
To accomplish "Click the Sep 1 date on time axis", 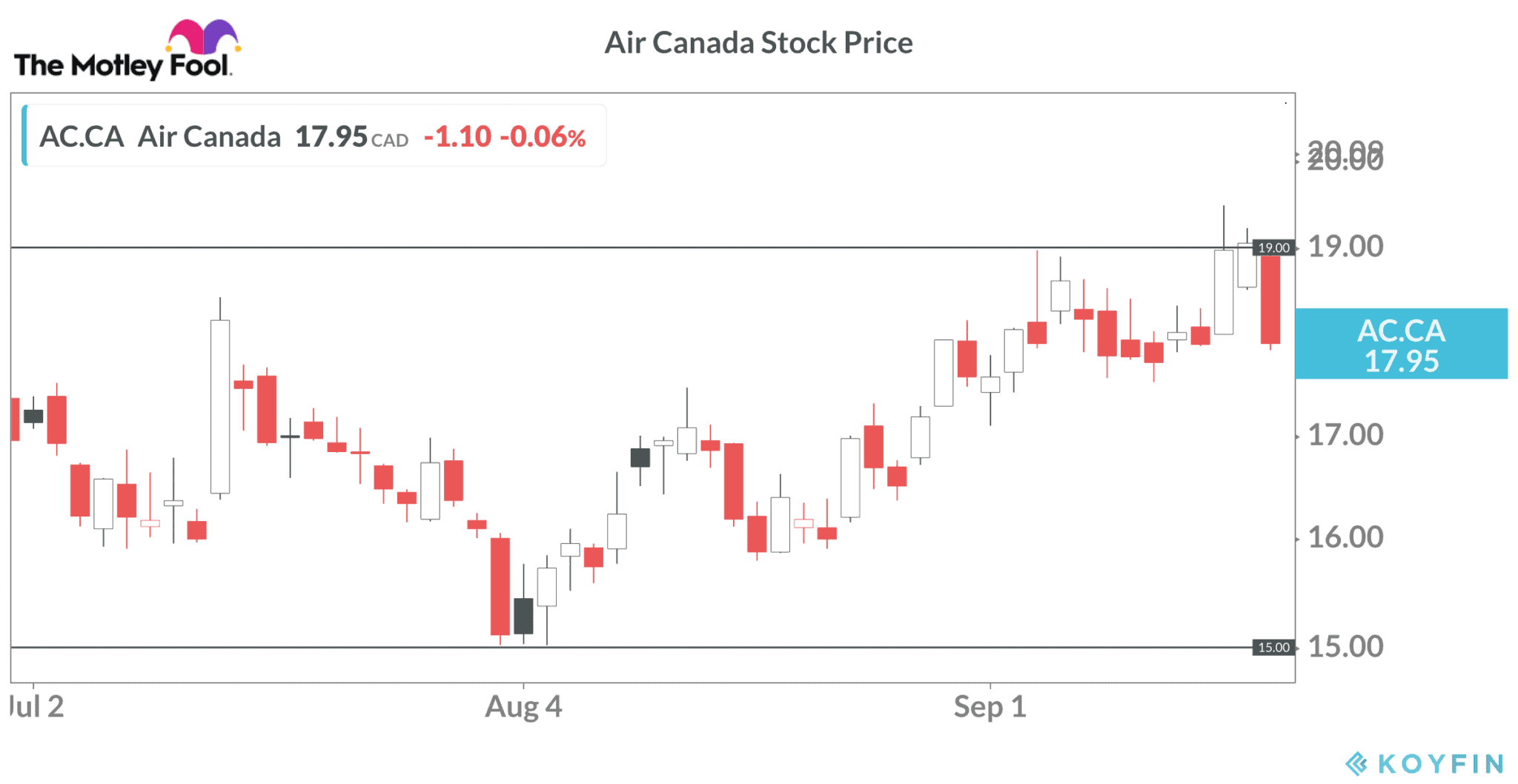I will click(990, 707).
